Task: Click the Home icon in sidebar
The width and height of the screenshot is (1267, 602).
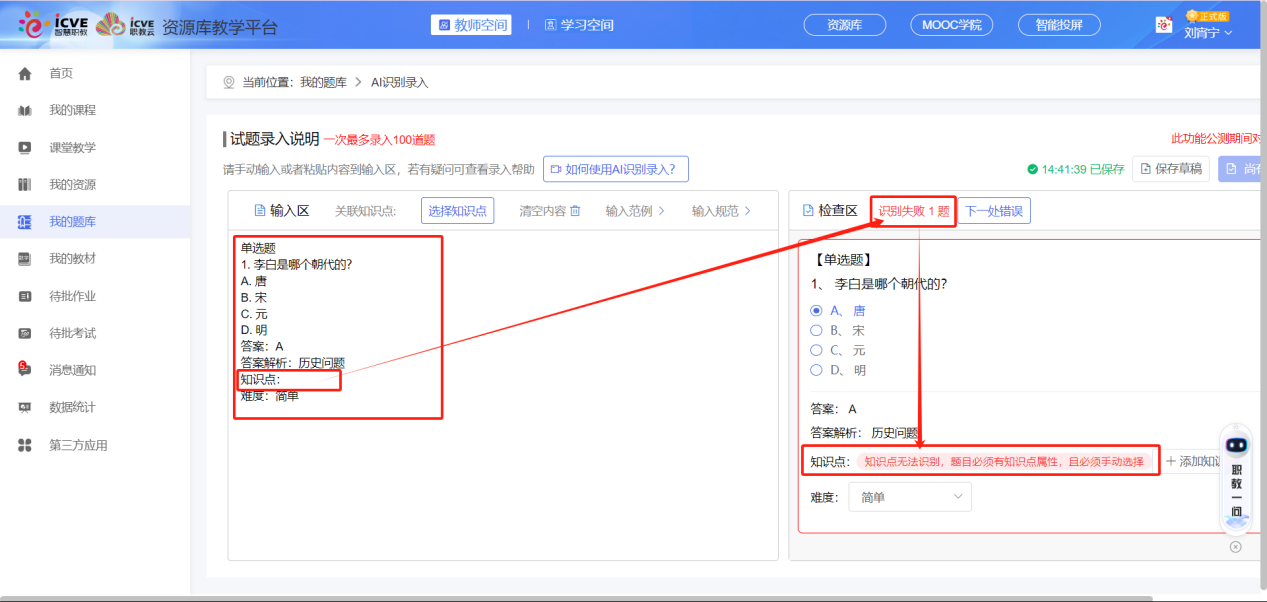Action: pos(25,73)
